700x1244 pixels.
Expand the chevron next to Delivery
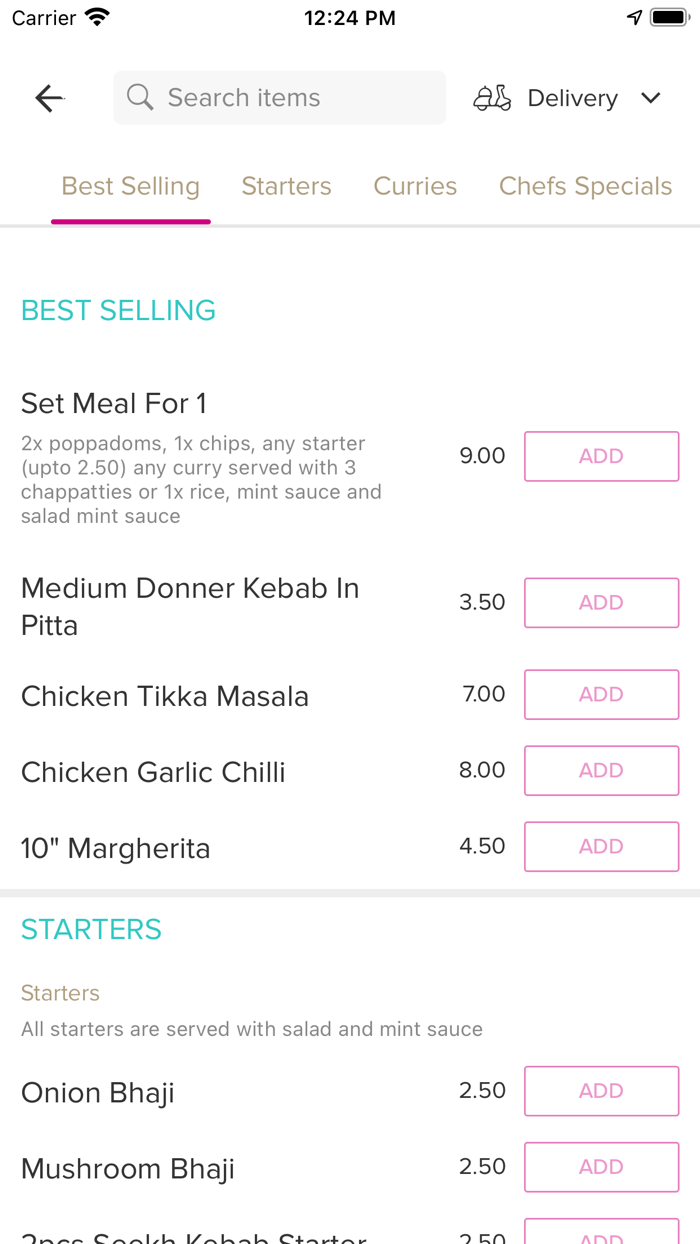(x=650, y=98)
